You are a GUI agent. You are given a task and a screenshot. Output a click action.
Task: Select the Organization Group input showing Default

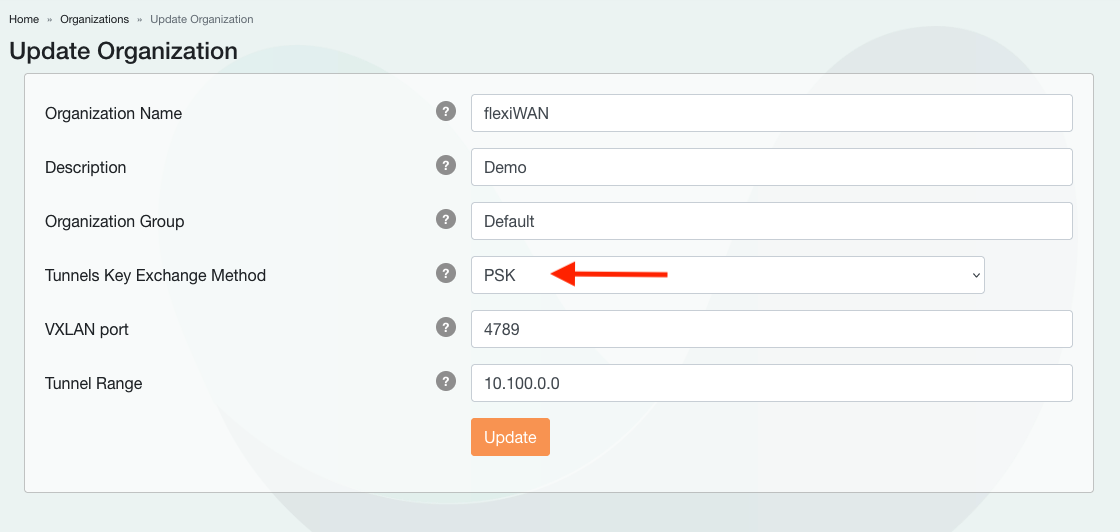(x=771, y=221)
